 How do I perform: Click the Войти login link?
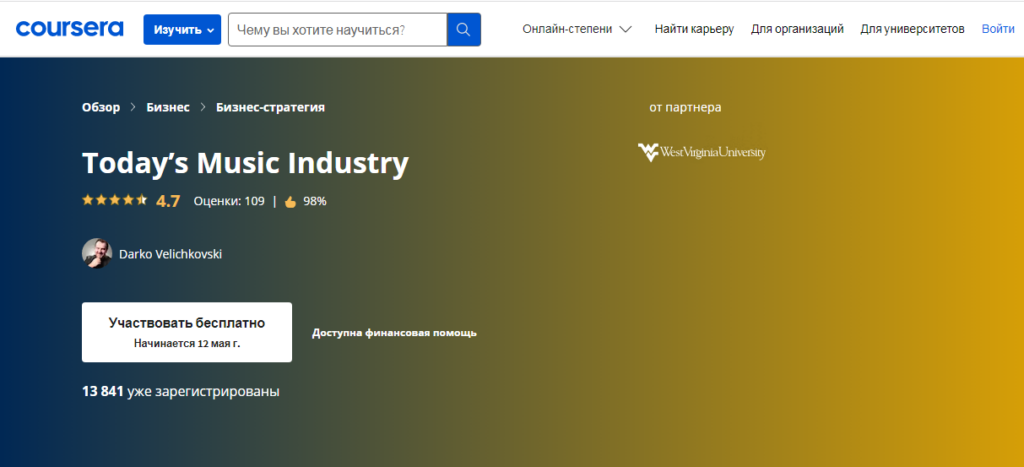(997, 29)
